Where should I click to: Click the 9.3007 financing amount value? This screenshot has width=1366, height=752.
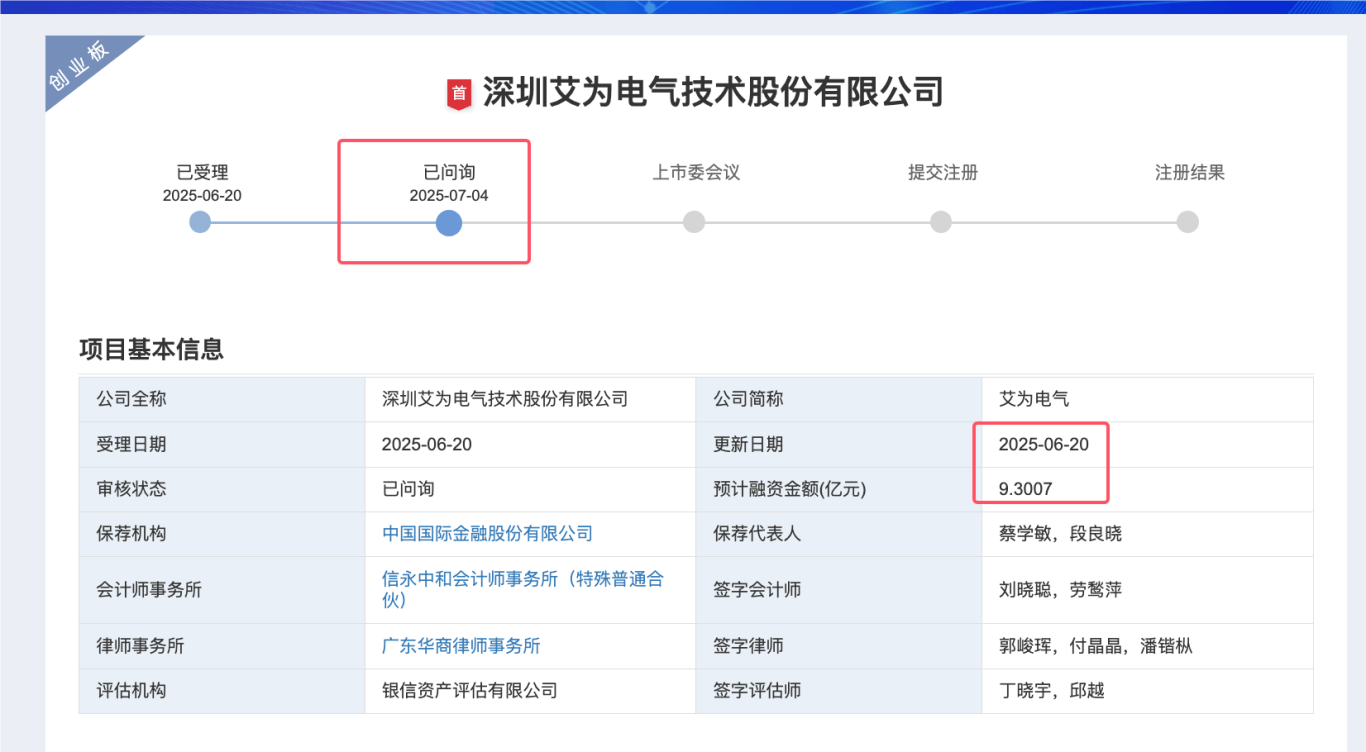coord(1025,489)
